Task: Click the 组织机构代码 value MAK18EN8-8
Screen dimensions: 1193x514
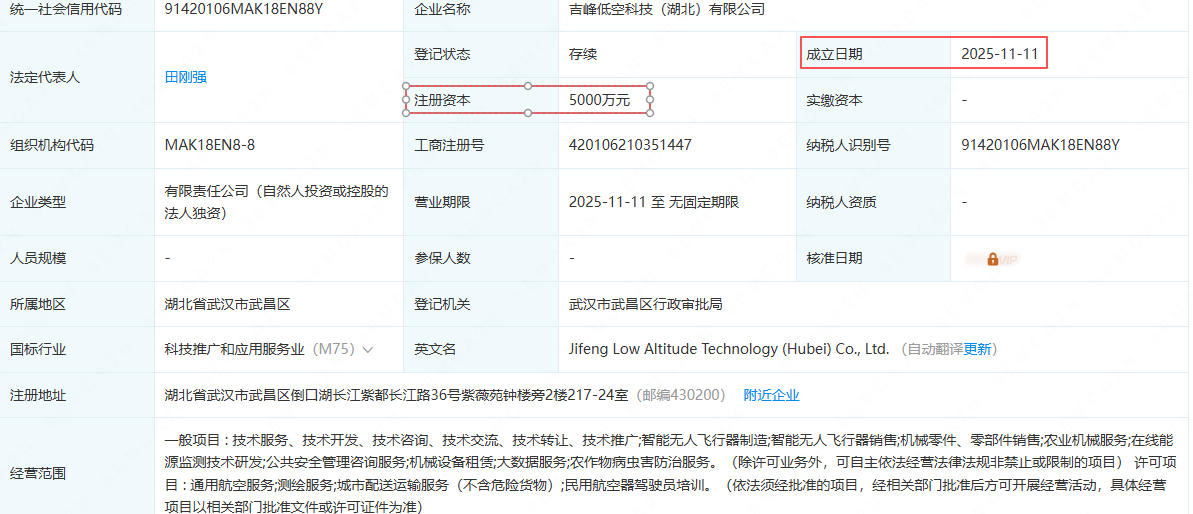Action: pyautogui.click(x=210, y=145)
